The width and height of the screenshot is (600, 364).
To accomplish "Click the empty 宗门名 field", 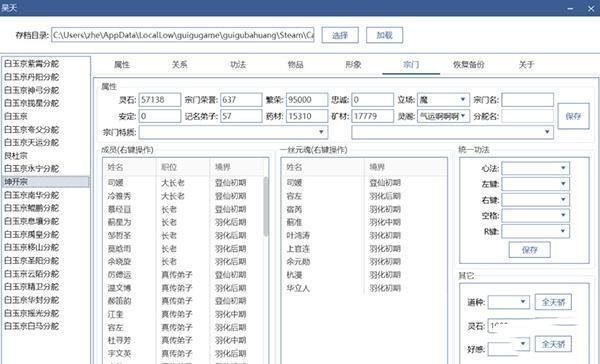I will coord(527,100).
